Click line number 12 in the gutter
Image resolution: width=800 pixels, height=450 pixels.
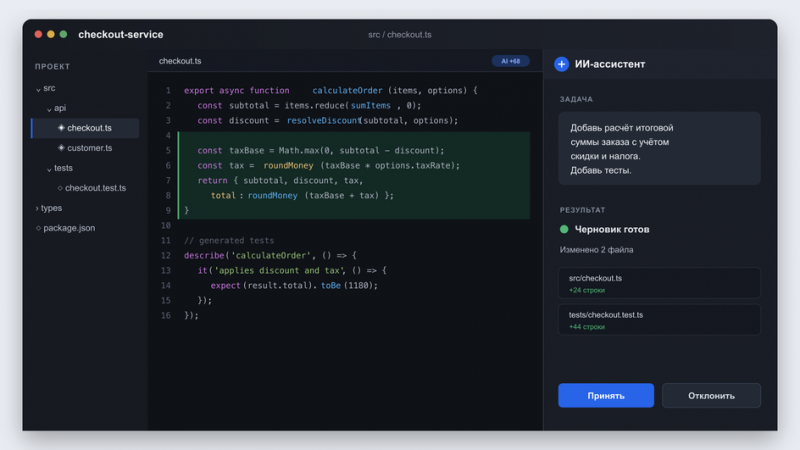click(166, 256)
